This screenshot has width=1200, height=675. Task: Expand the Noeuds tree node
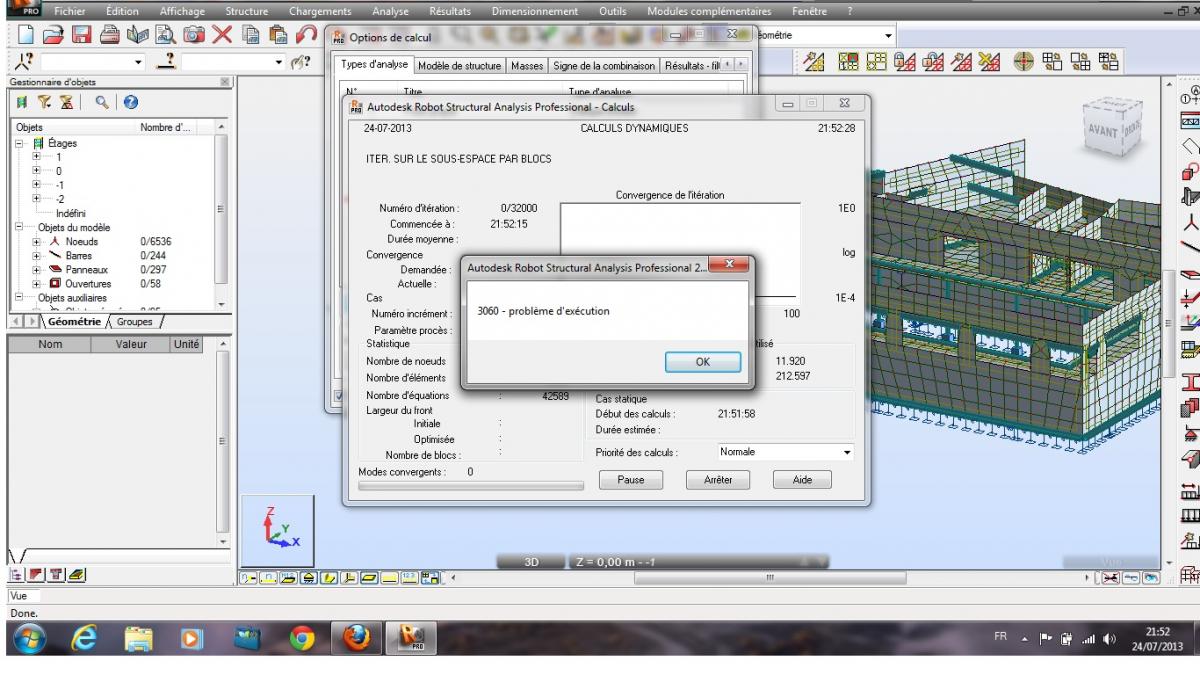click(37, 241)
